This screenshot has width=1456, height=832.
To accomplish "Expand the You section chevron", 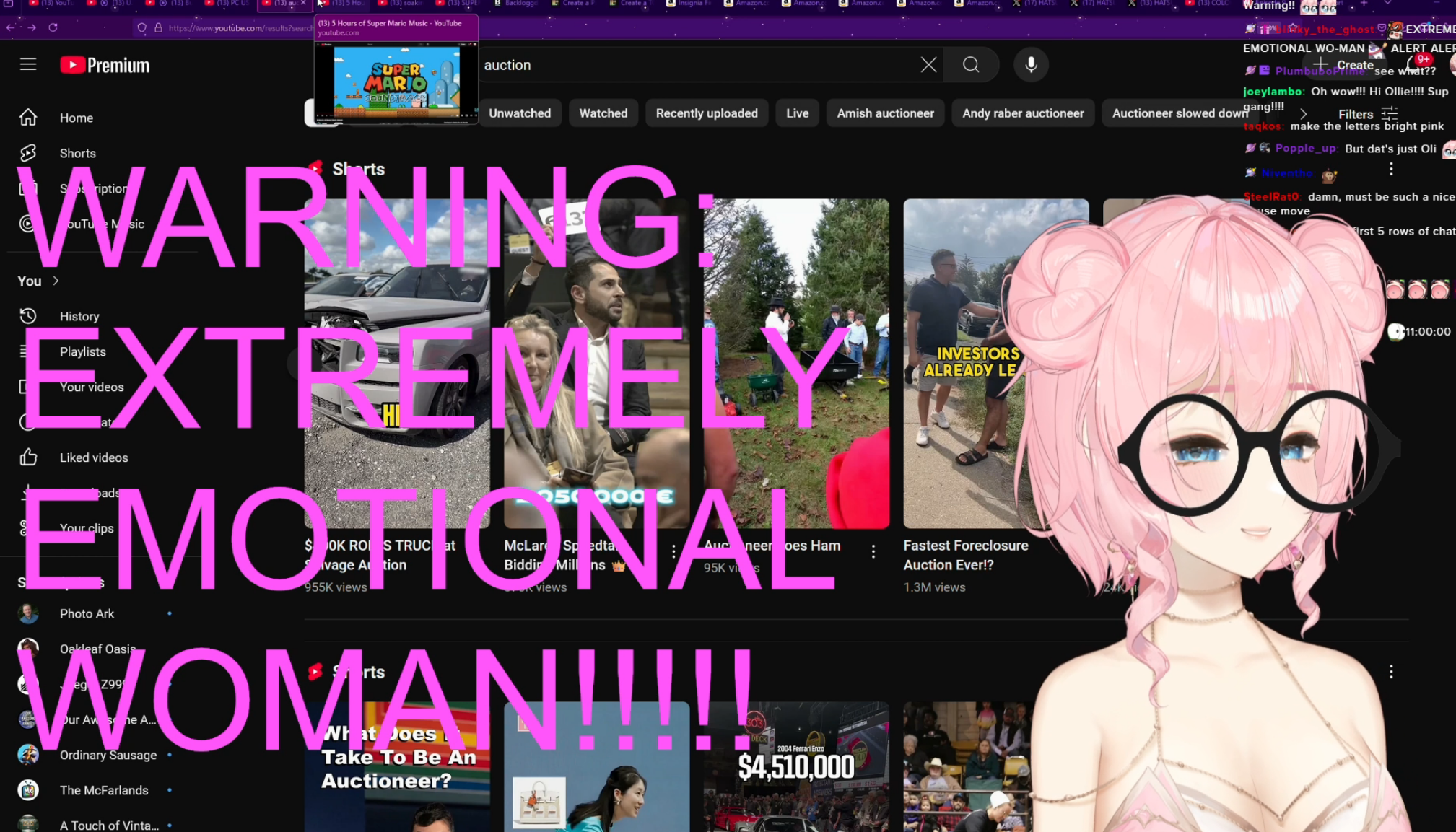I will (x=56, y=281).
